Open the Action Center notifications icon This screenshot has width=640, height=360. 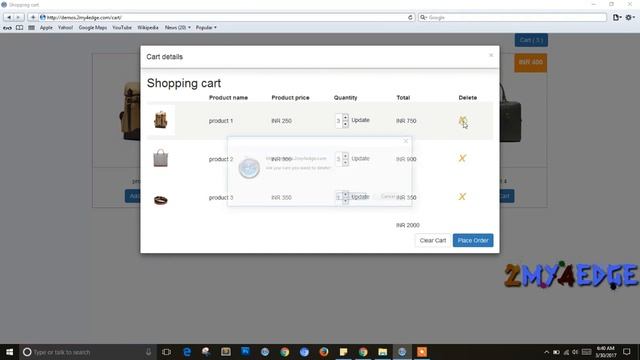point(627,352)
